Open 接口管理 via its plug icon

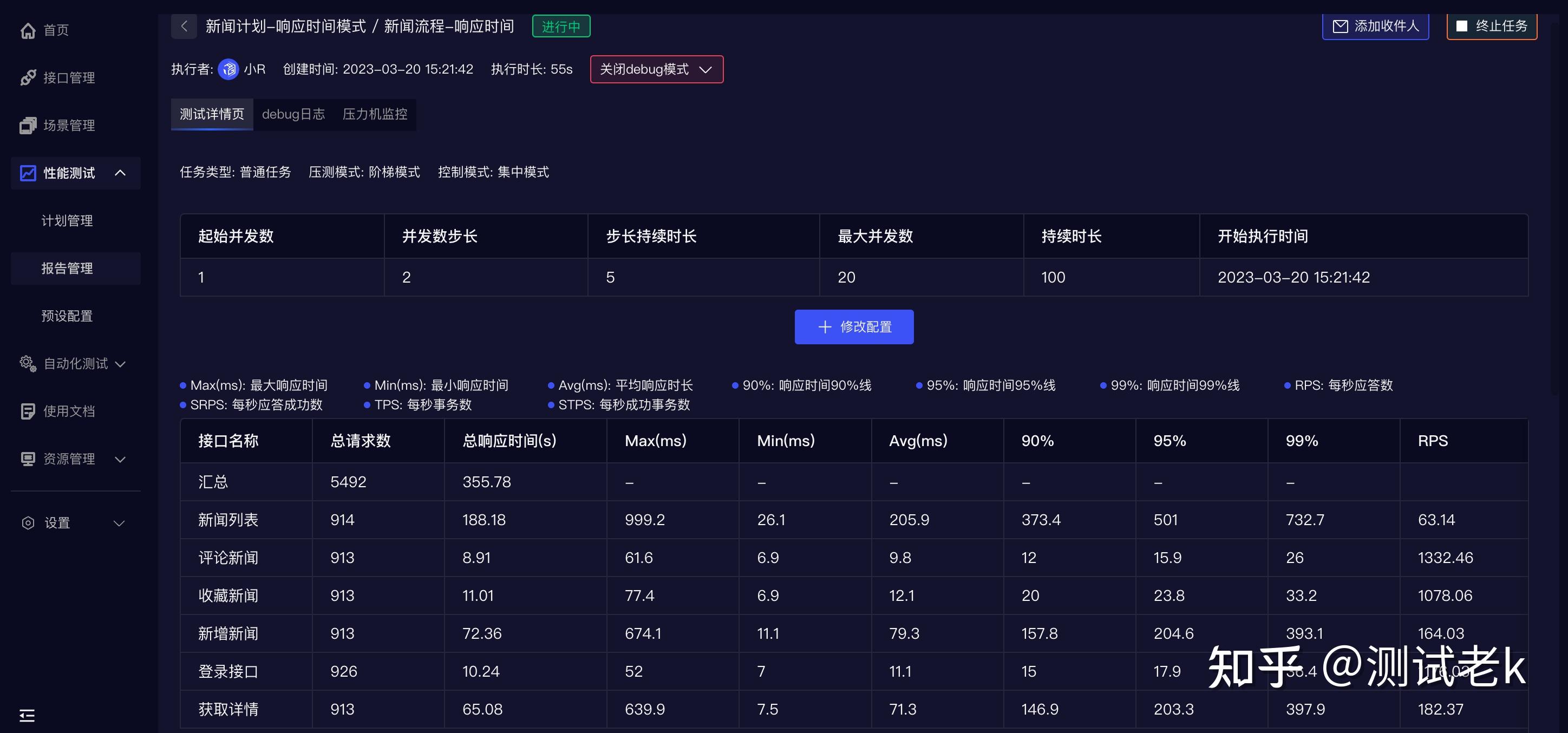29,78
